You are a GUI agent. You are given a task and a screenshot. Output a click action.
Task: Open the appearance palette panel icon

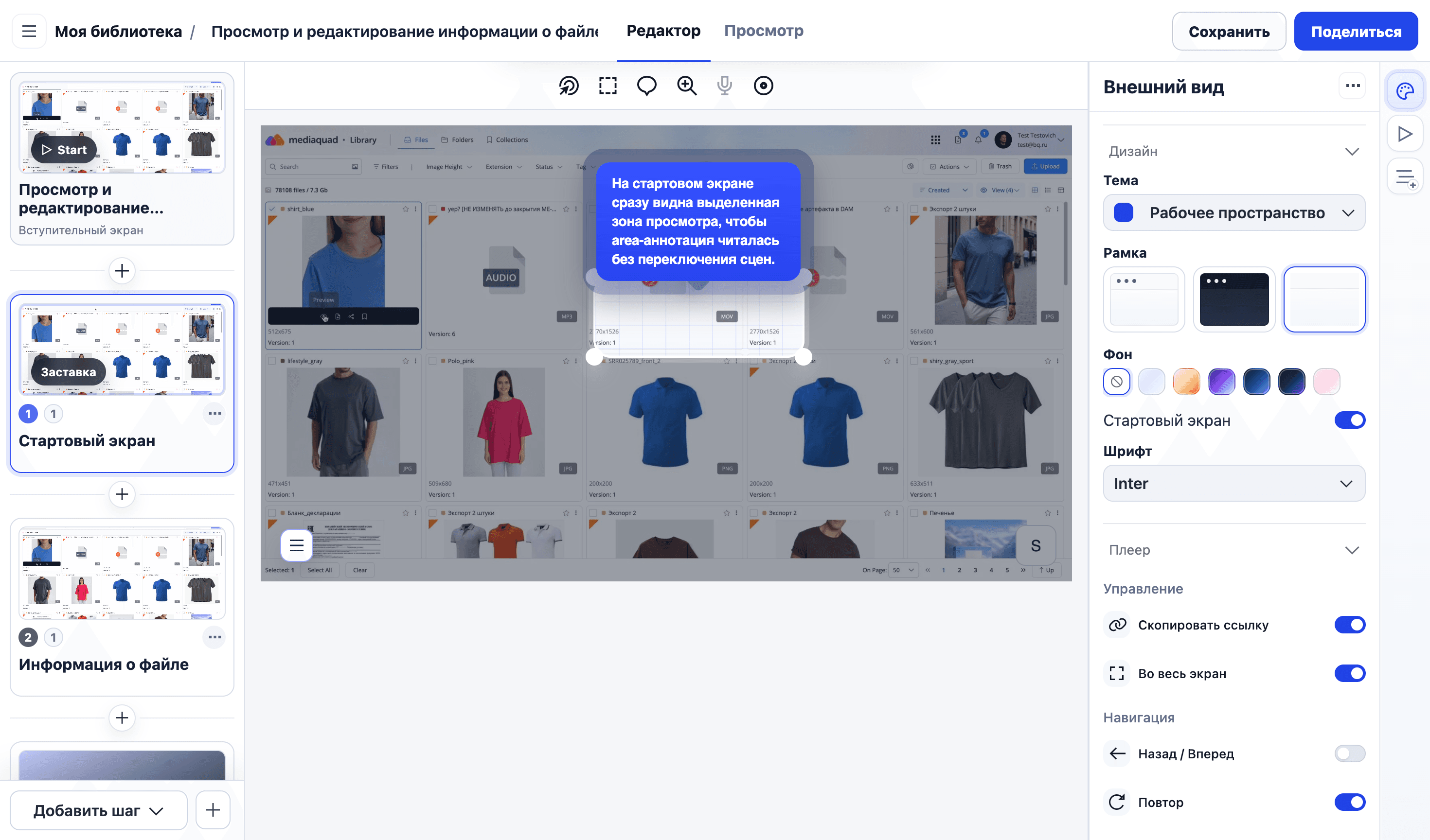pyautogui.click(x=1405, y=91)
